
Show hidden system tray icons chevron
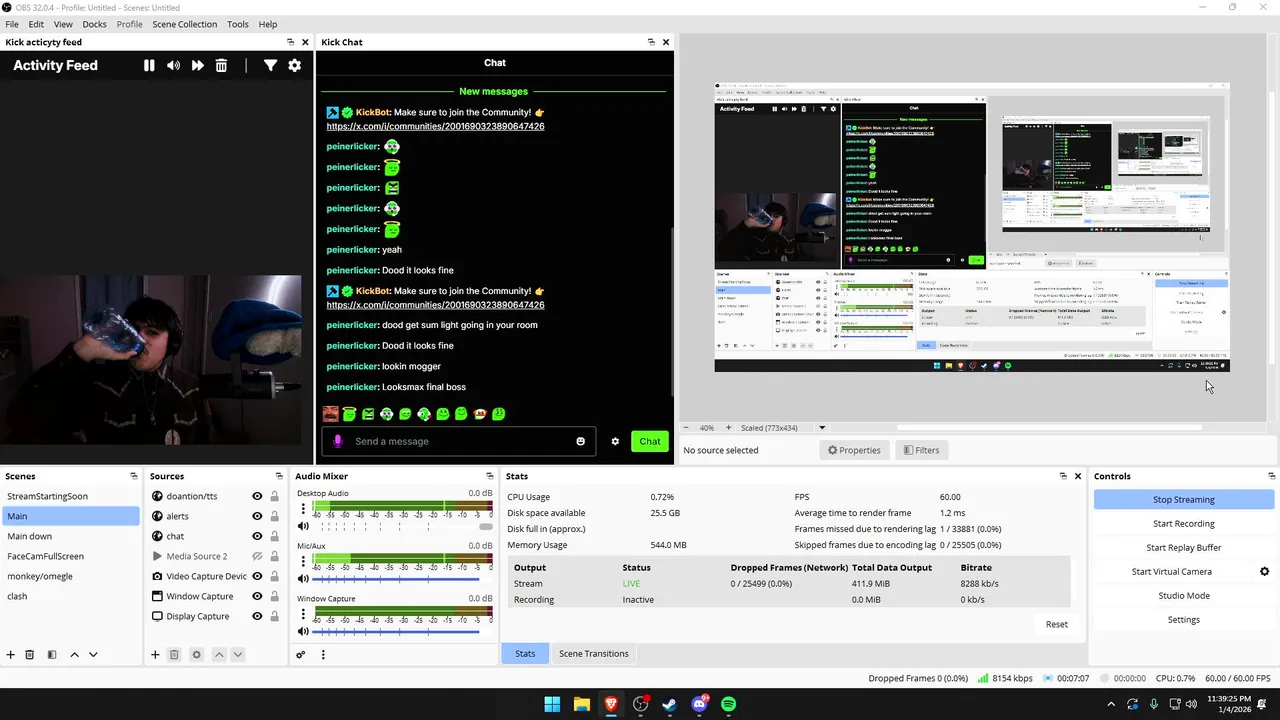point(1110,704)
